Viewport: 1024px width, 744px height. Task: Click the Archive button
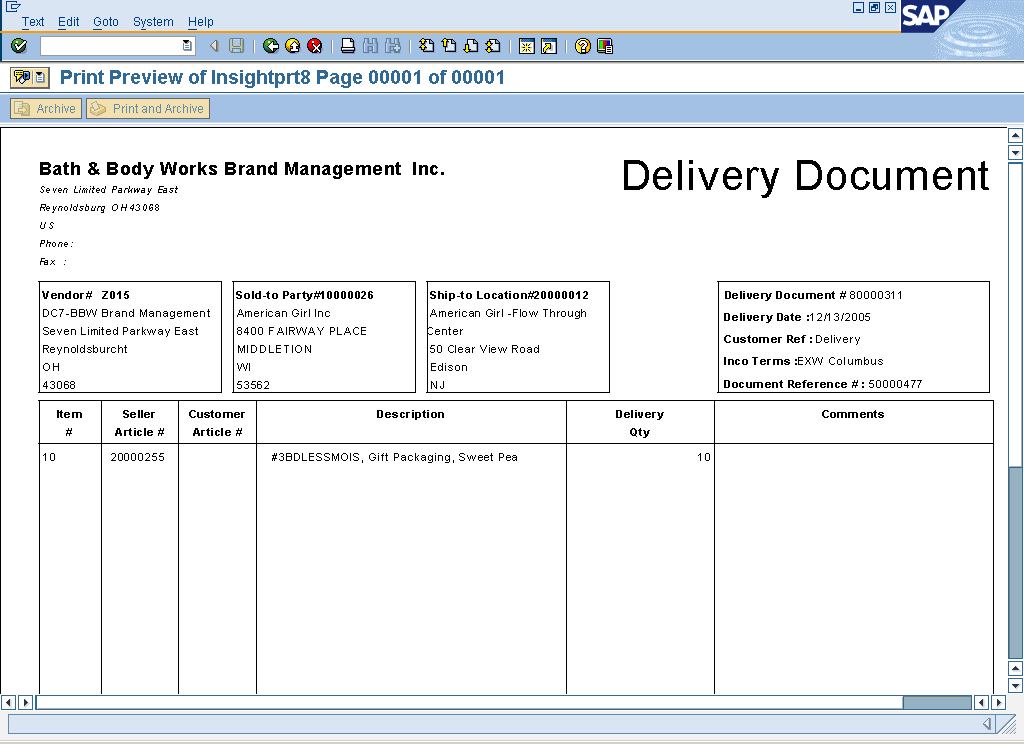tap(46, 108)
